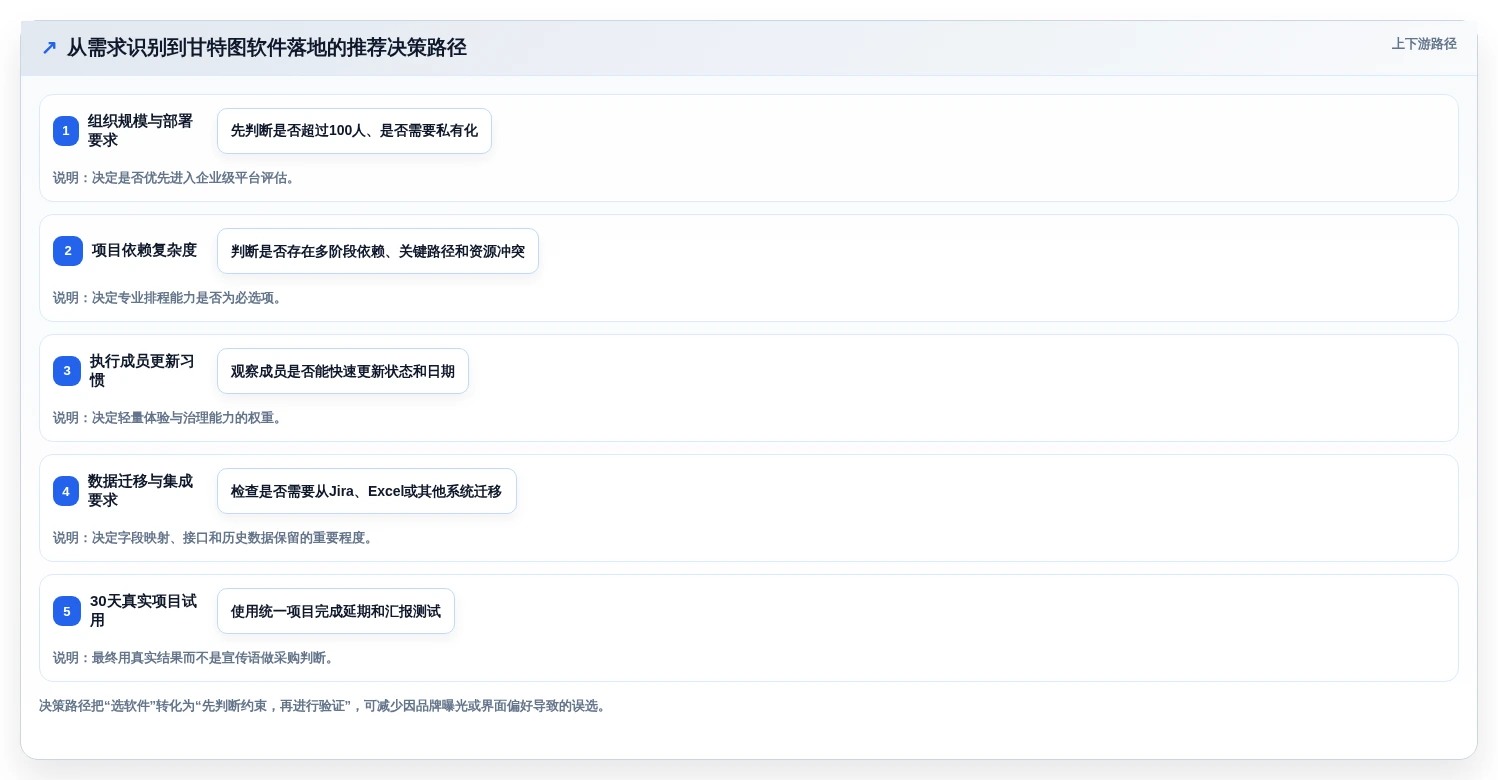Viewport: 1498px width, 780px height.
Task: Click the step 1 number badge
Action: point(66,131)
